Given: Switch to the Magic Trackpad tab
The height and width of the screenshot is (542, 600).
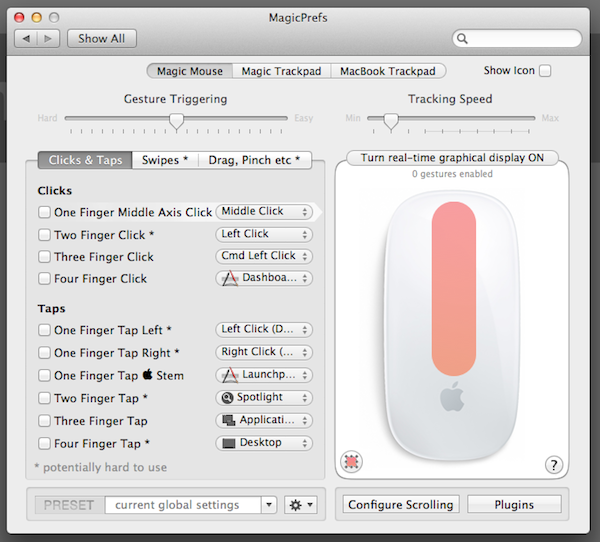Looking at the screenshot, I should point(281,71).
